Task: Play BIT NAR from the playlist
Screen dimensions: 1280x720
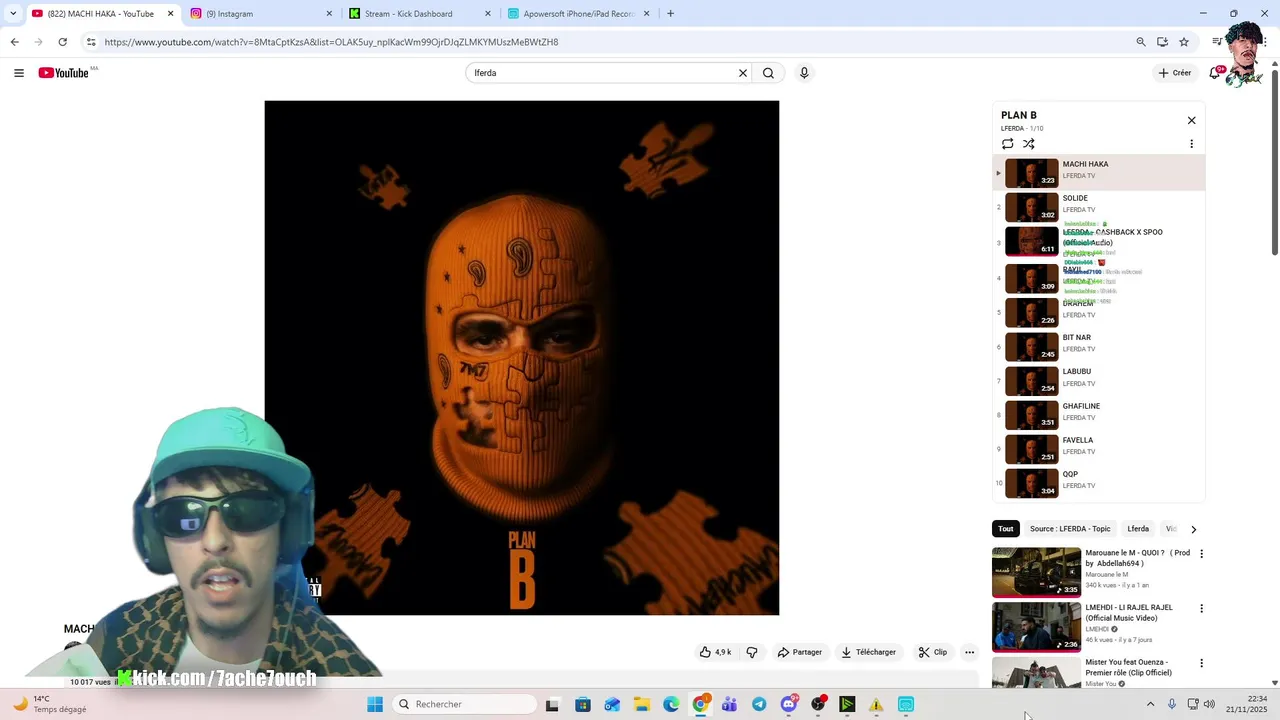Action: 1098,346
